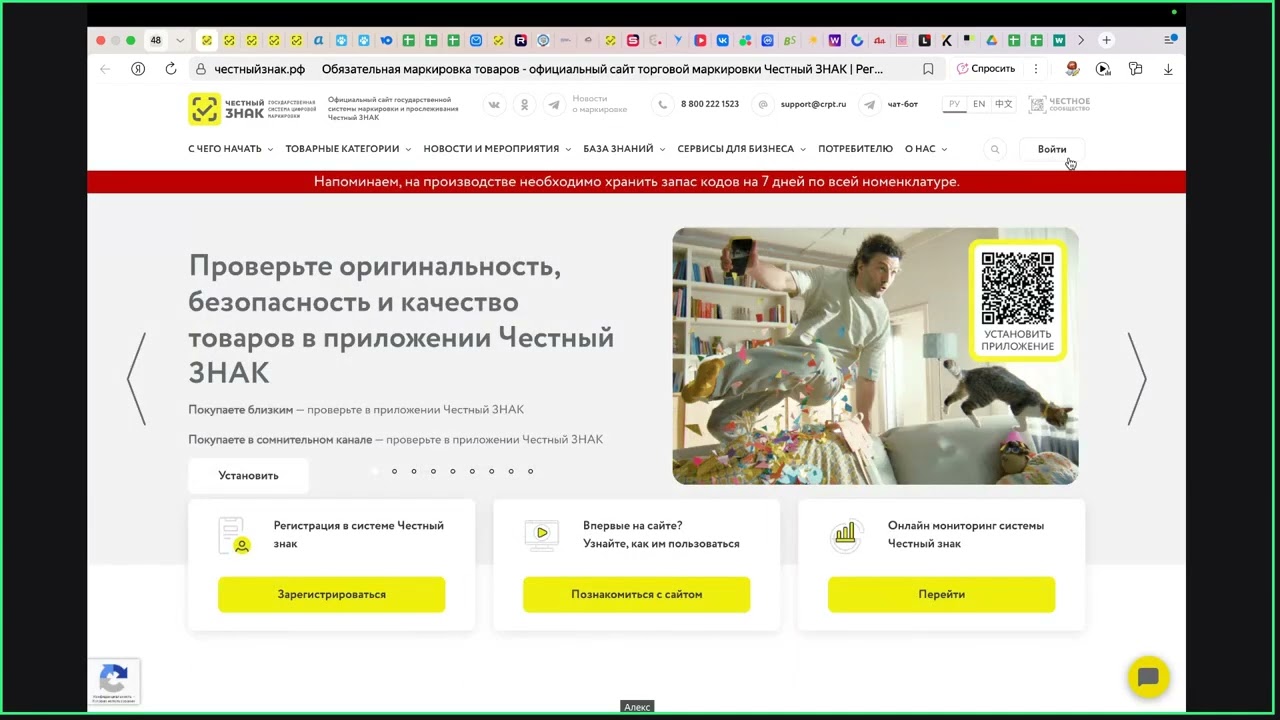Click the address bar URL честныйзнак.рф
This screenshot has width=1280, height=720.
260,69
